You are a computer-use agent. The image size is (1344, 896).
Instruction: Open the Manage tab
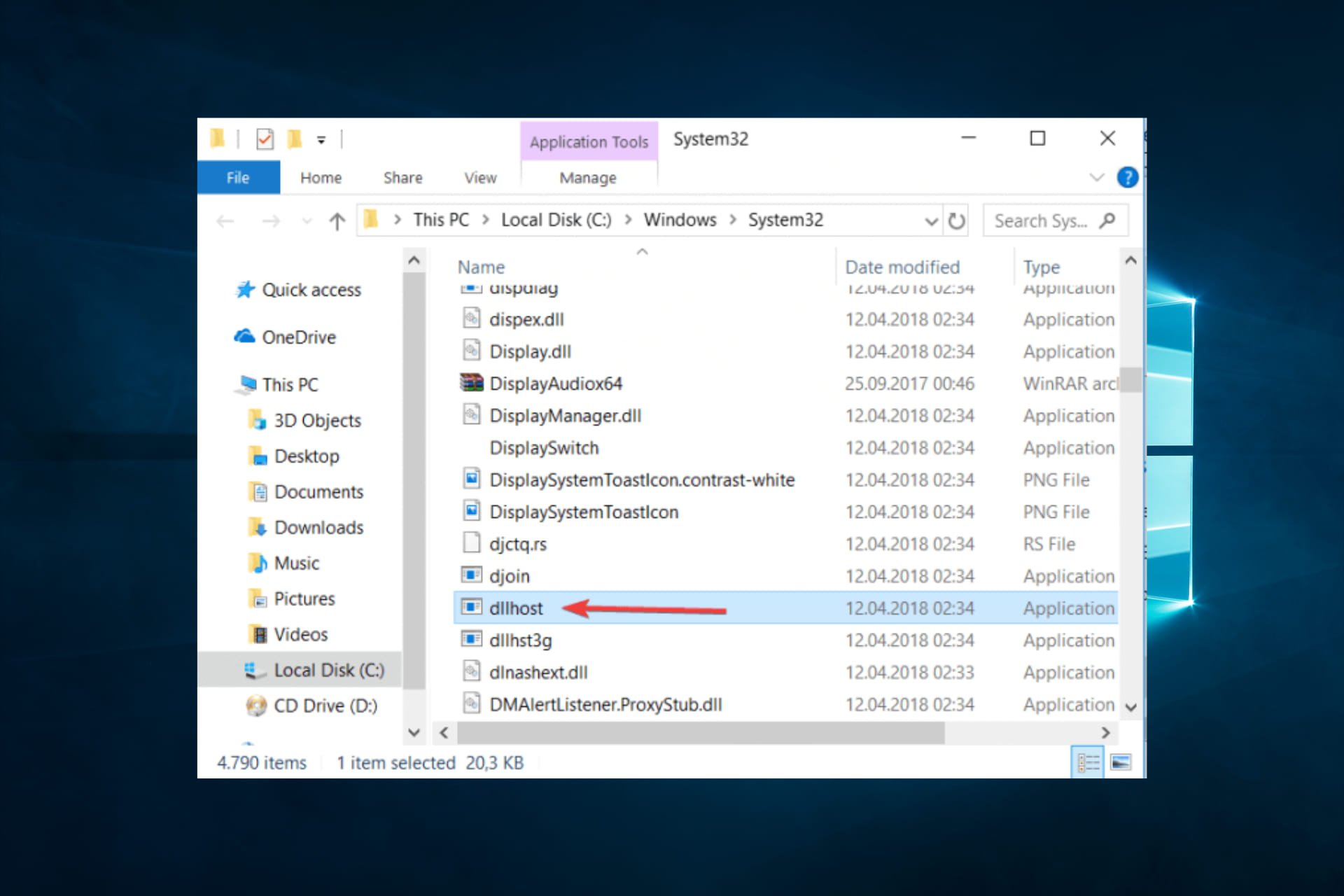coord(588,178)
